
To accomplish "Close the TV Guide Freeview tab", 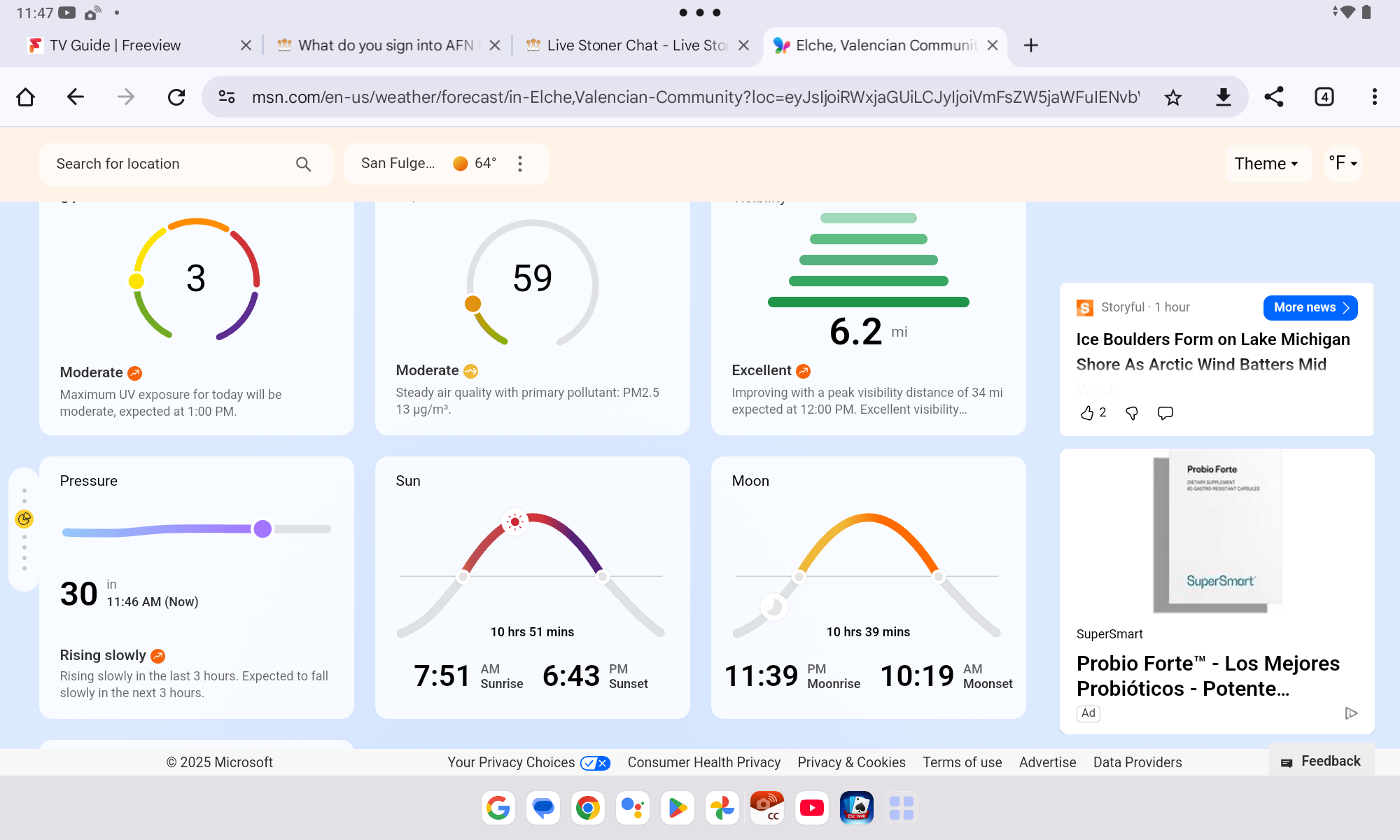I will click(x=246, y=45).
